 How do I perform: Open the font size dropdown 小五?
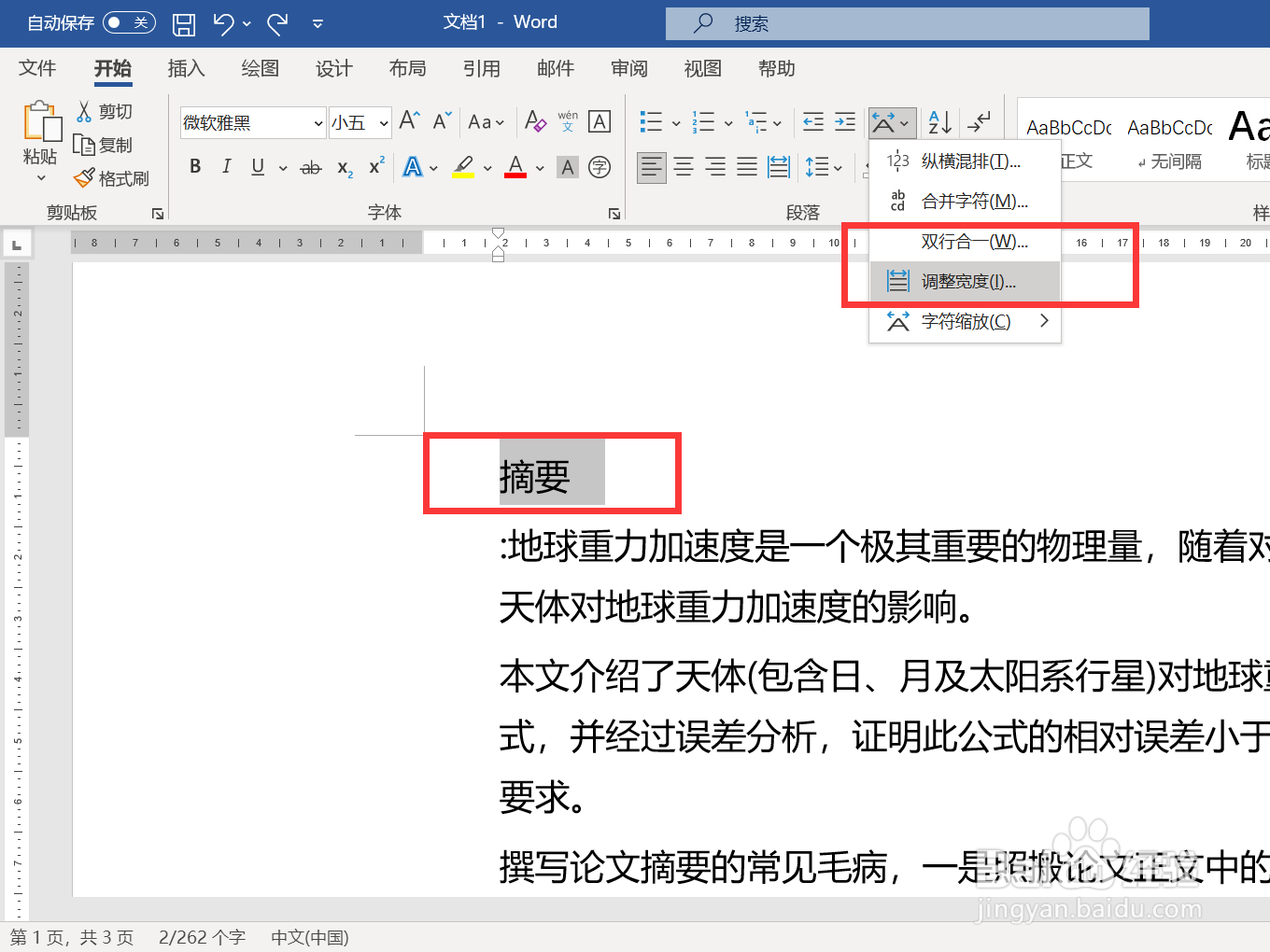[383, 122]
